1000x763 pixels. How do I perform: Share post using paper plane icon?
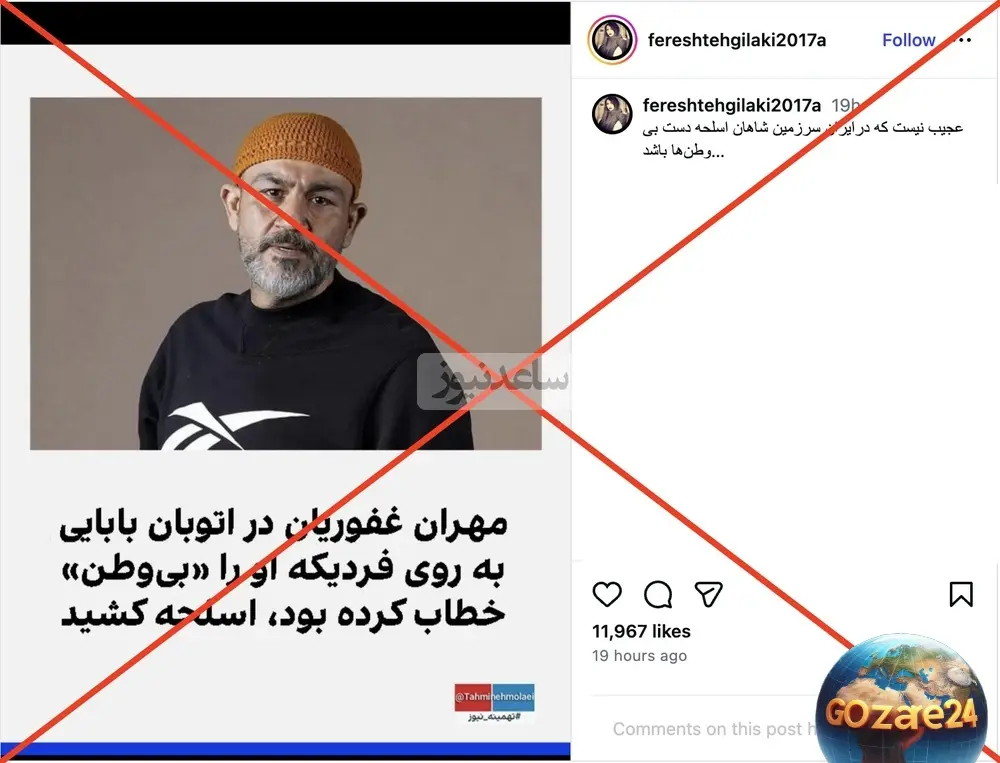click(x=708, y=594)
